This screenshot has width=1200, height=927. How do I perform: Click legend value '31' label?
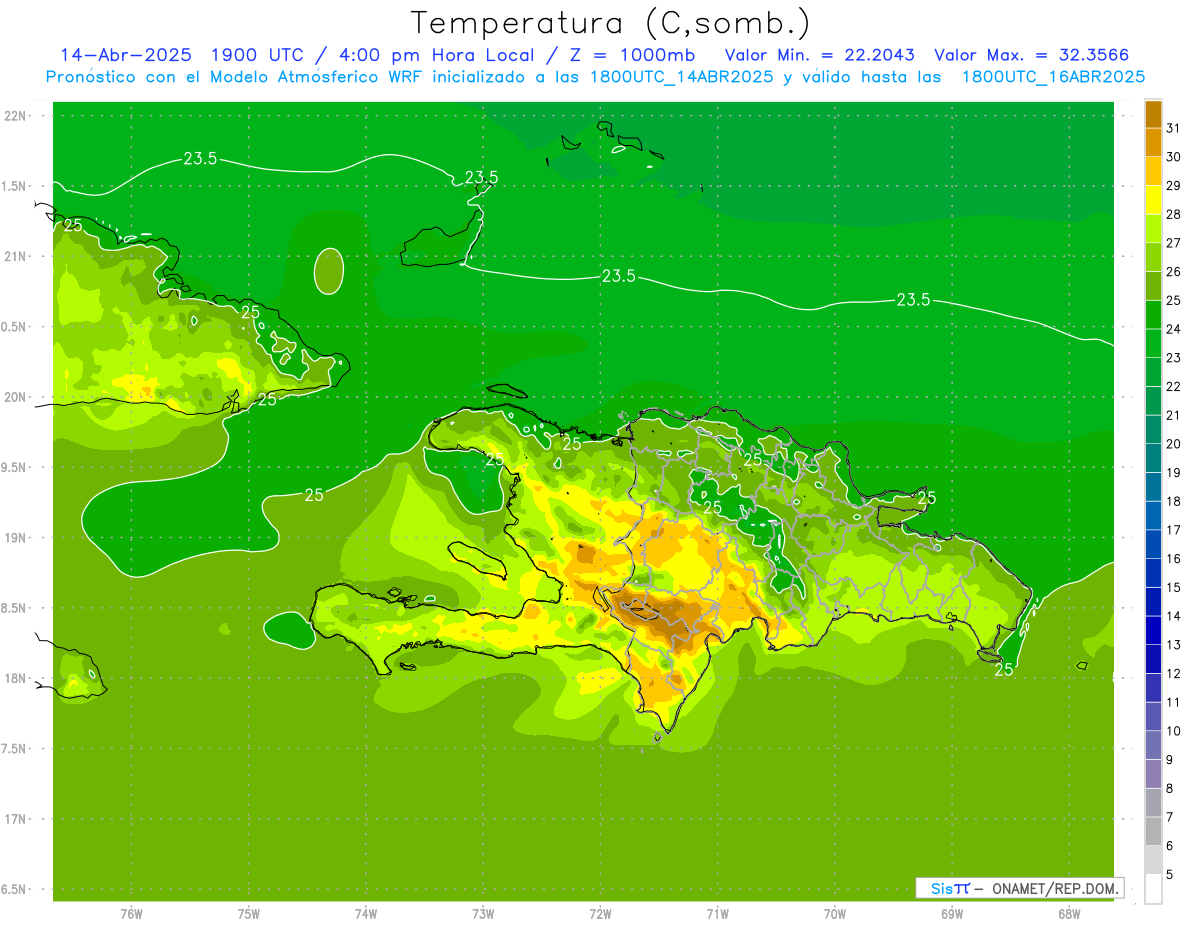click(1173, 128)
